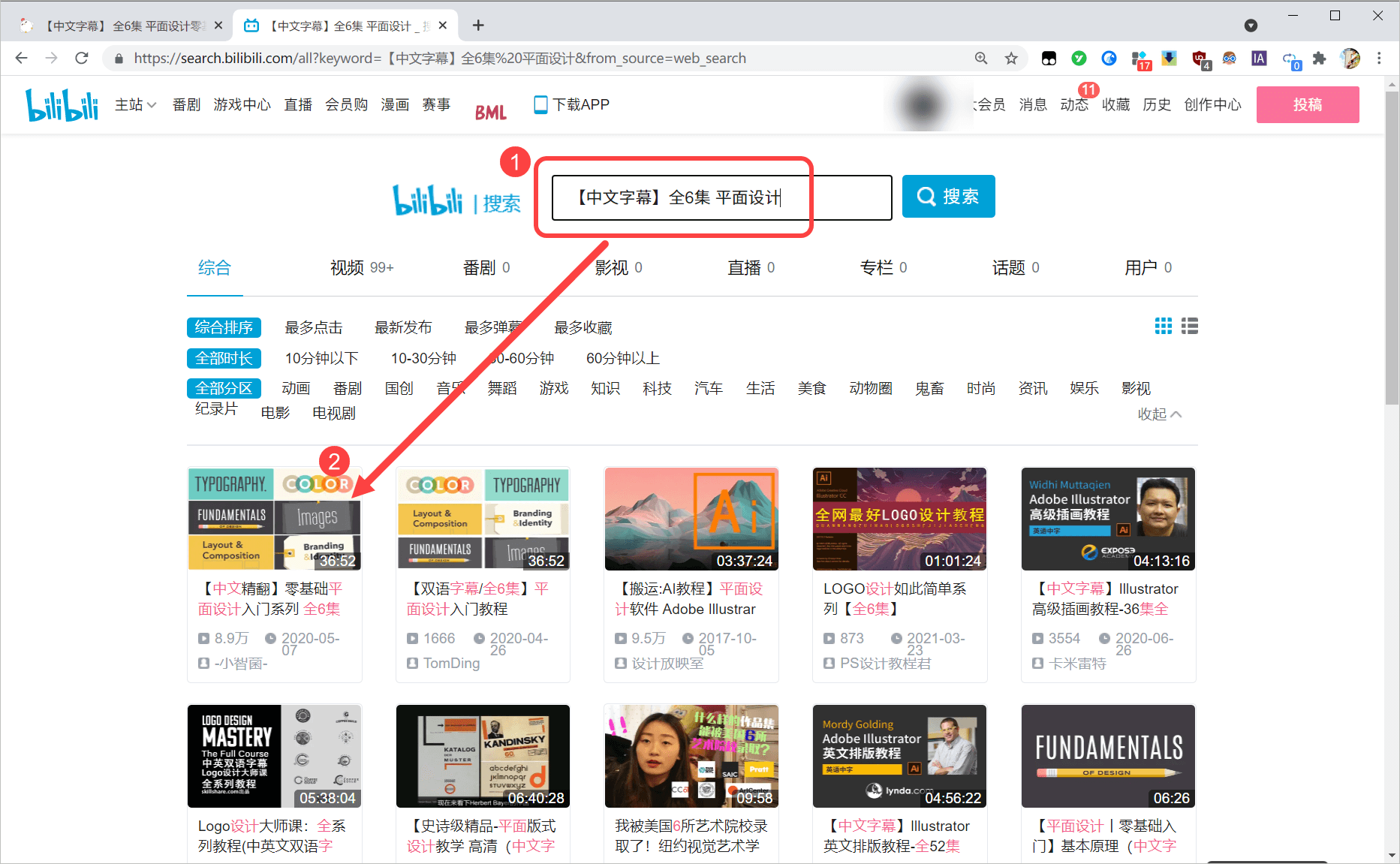Open the IA extension icon
This screenshot has width=1400, height=864.
[1259, 58]
